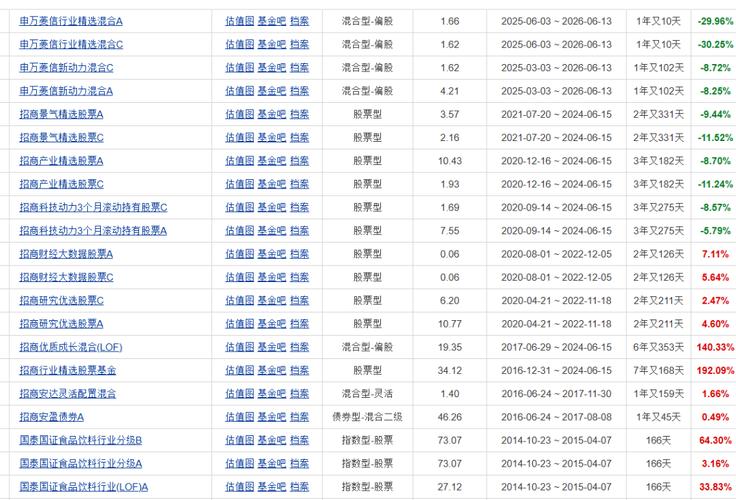Viewport: 736px width, 500px height.
Task: Open 档案 for 申万菱信新动力混合C
Action: coord(299,68)
